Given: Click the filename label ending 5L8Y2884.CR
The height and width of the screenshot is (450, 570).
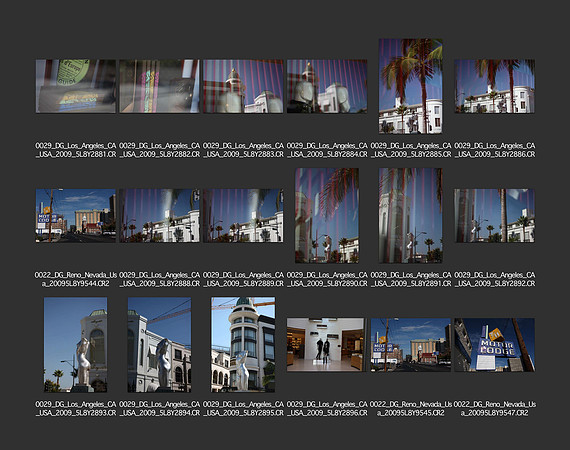Looking at the screenshot, I should pos(327,150).
